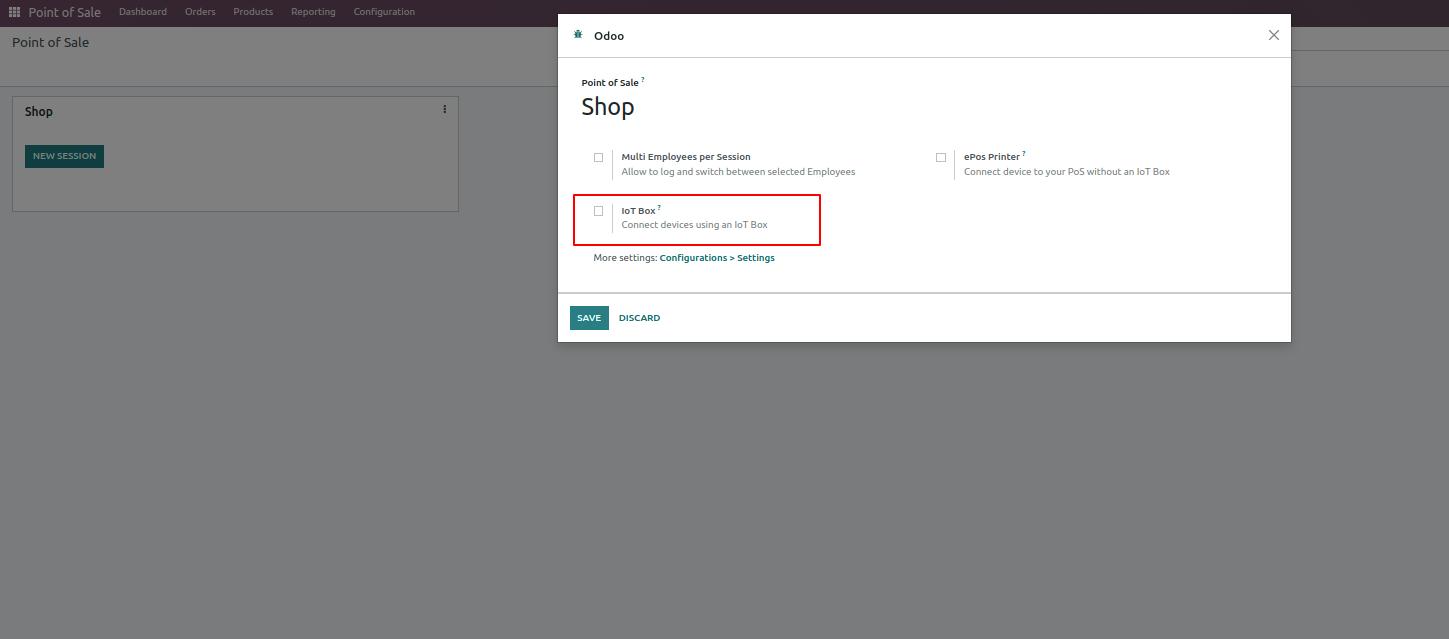
Task: Start a New Session for Shop
Action: coord(64,156)
